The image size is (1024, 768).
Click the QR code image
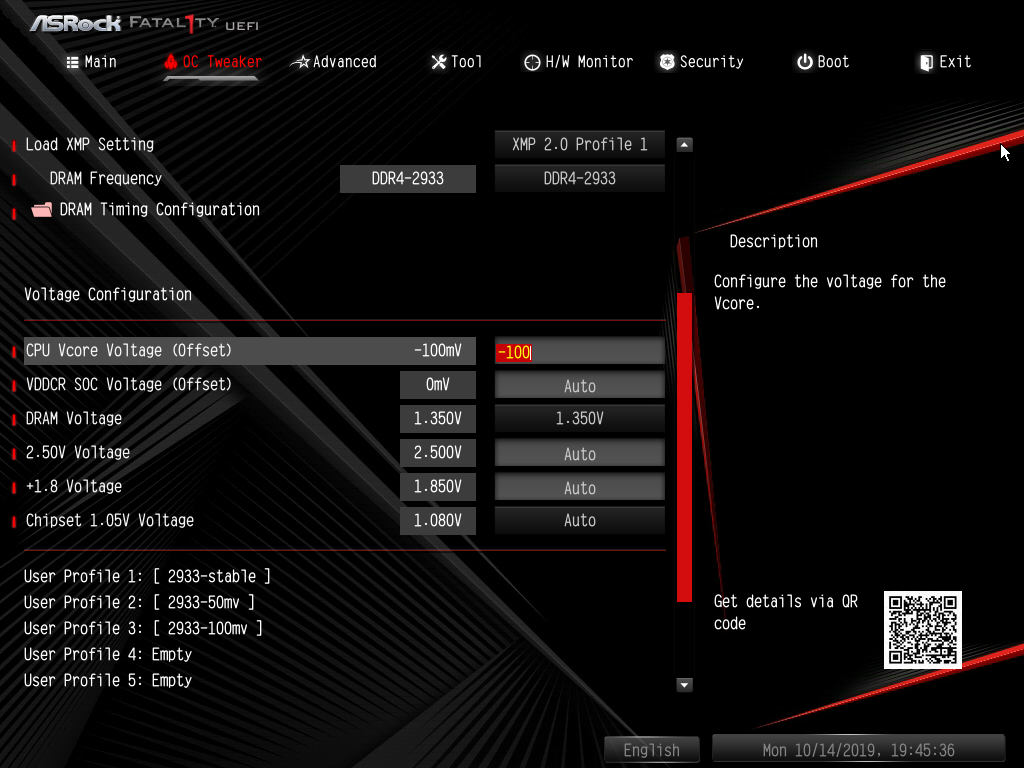[922, 630]
